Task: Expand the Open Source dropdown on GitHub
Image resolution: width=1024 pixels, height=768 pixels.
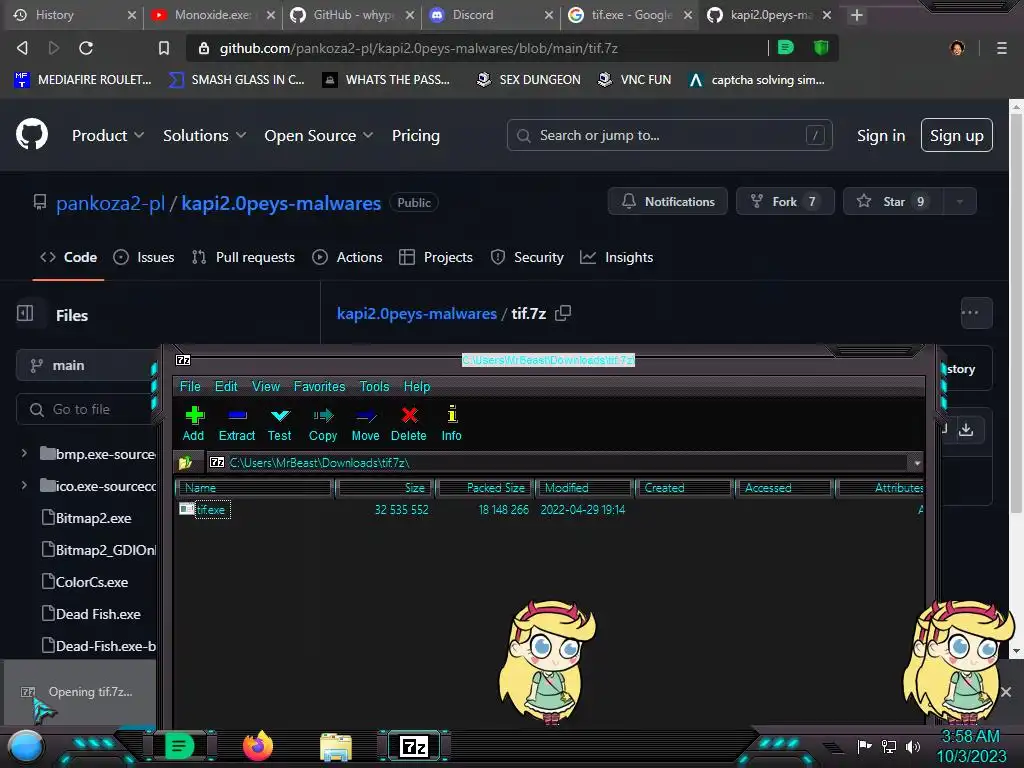Action: (319, 135)
